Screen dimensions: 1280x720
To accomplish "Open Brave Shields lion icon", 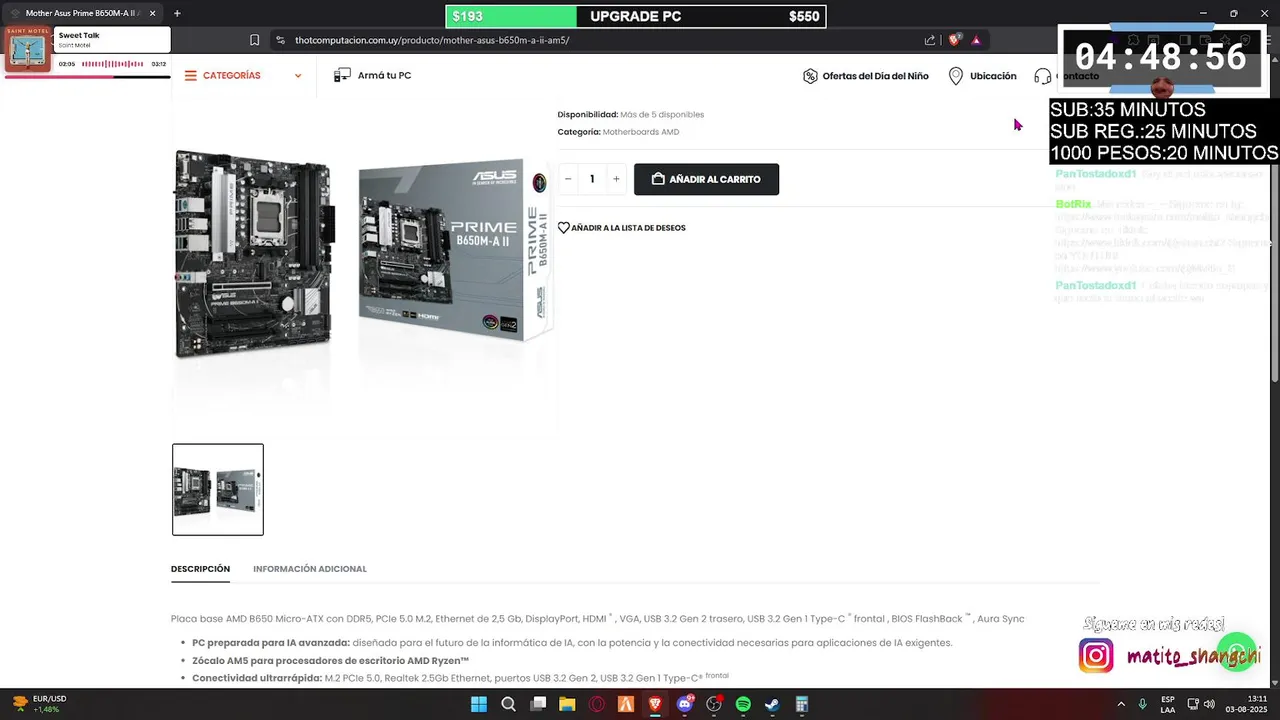I will pos(955,40).
